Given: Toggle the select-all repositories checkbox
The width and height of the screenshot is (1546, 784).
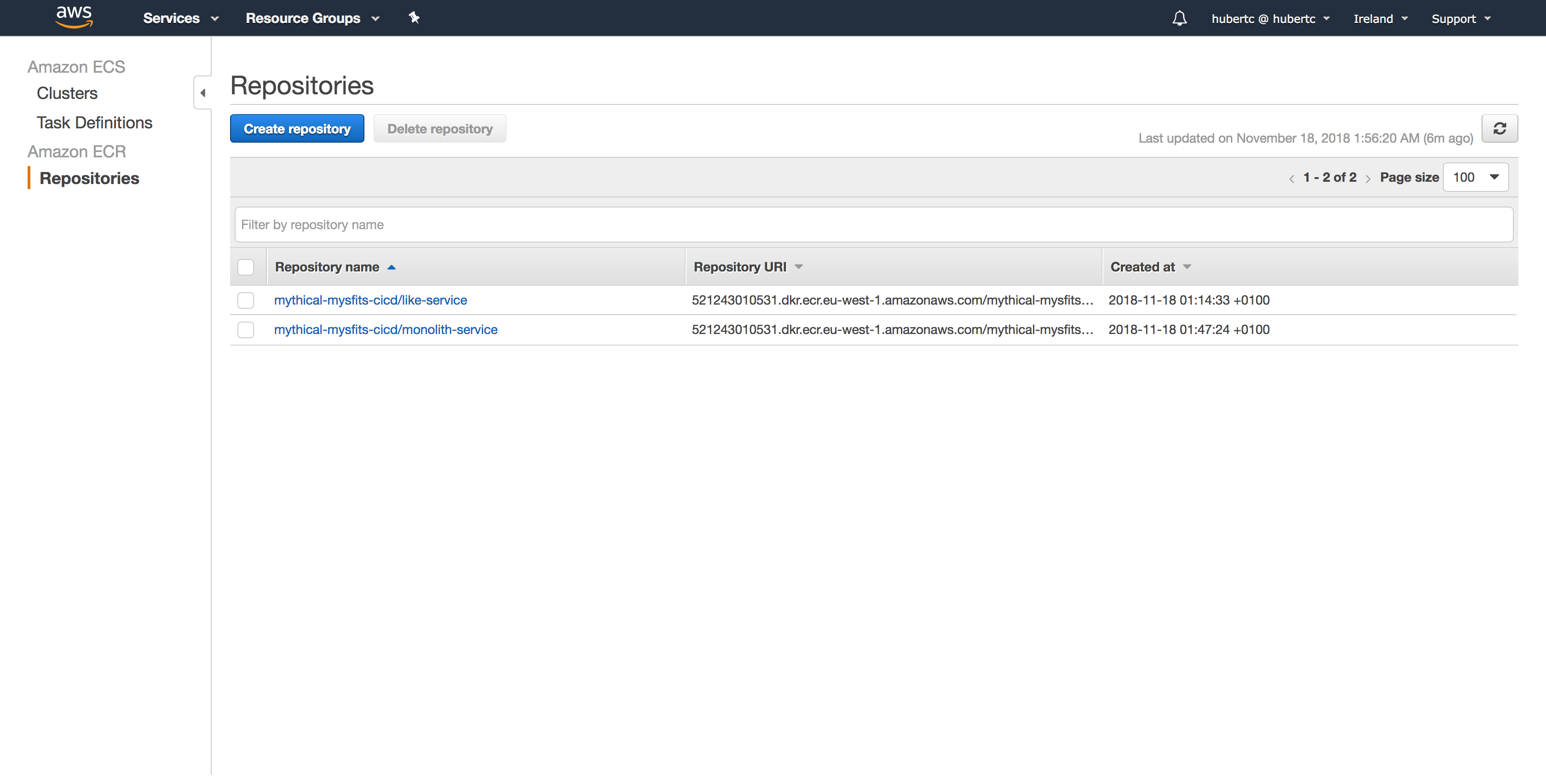Looking at the screenshot, I should [245, 267].
